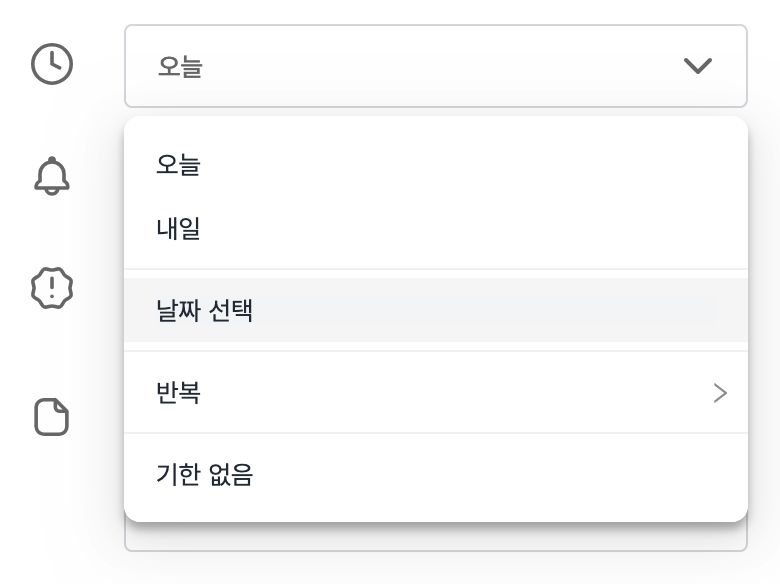Open the 반복 repeat option

[x=436, y=392]
